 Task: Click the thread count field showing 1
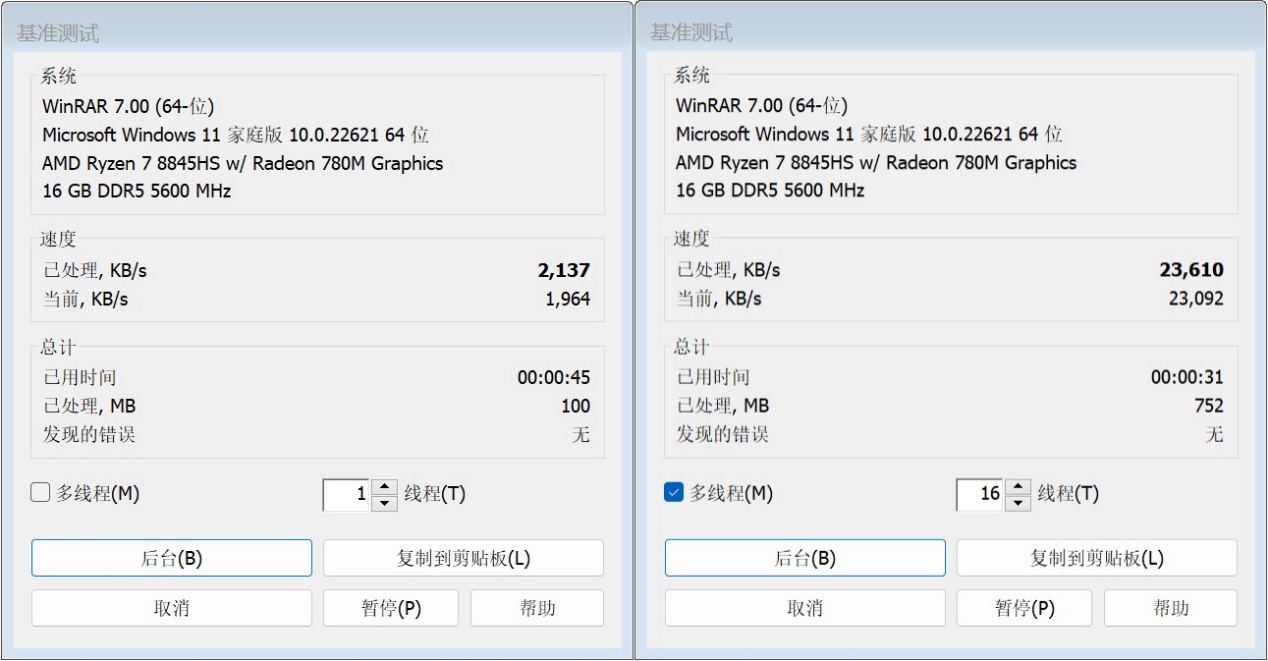click(347, 494)
